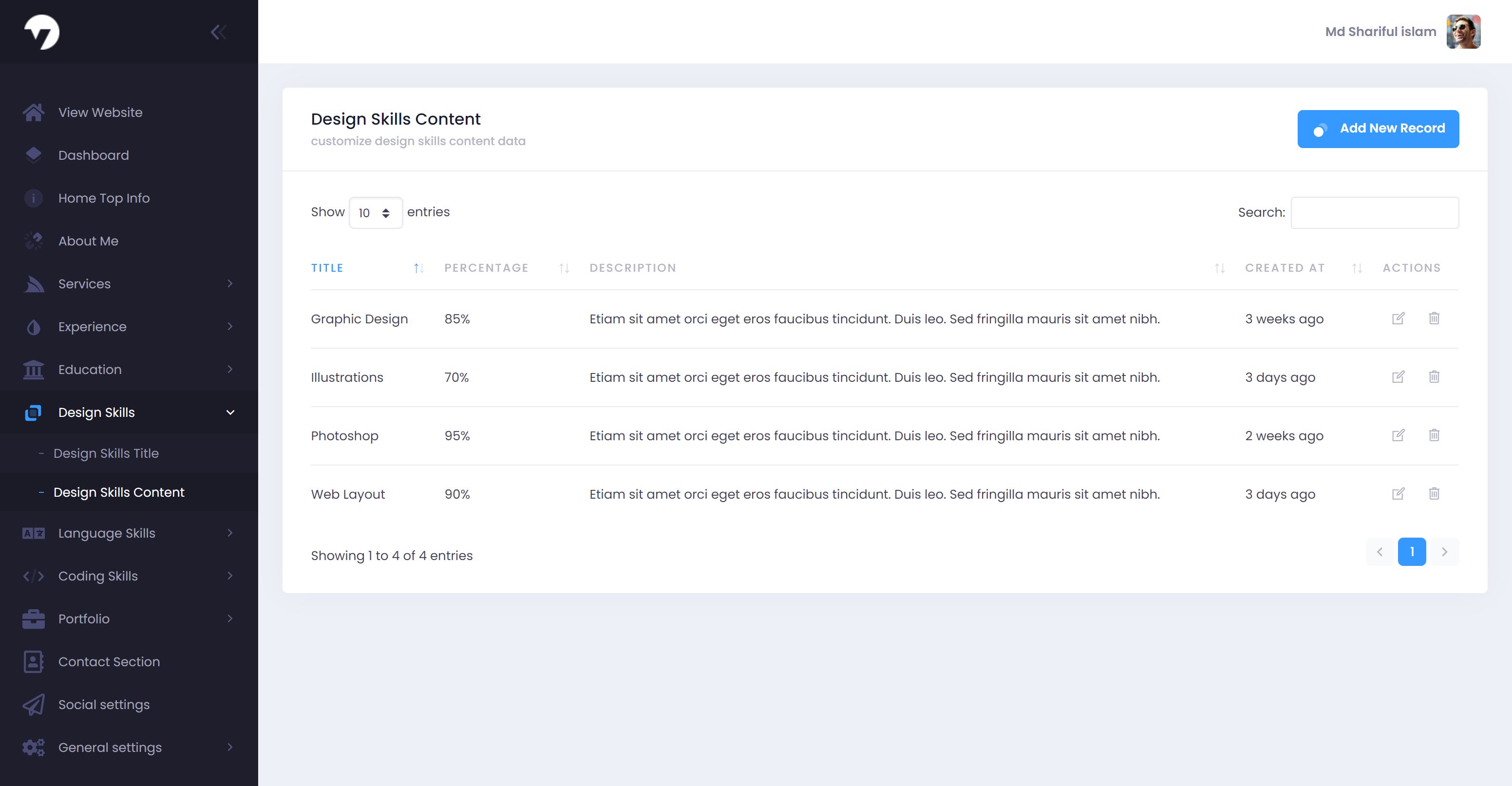This screenshot has width=1512, height=786.
Task: Expand the Coding Skills submenu chevron
Action: point(230,576)
